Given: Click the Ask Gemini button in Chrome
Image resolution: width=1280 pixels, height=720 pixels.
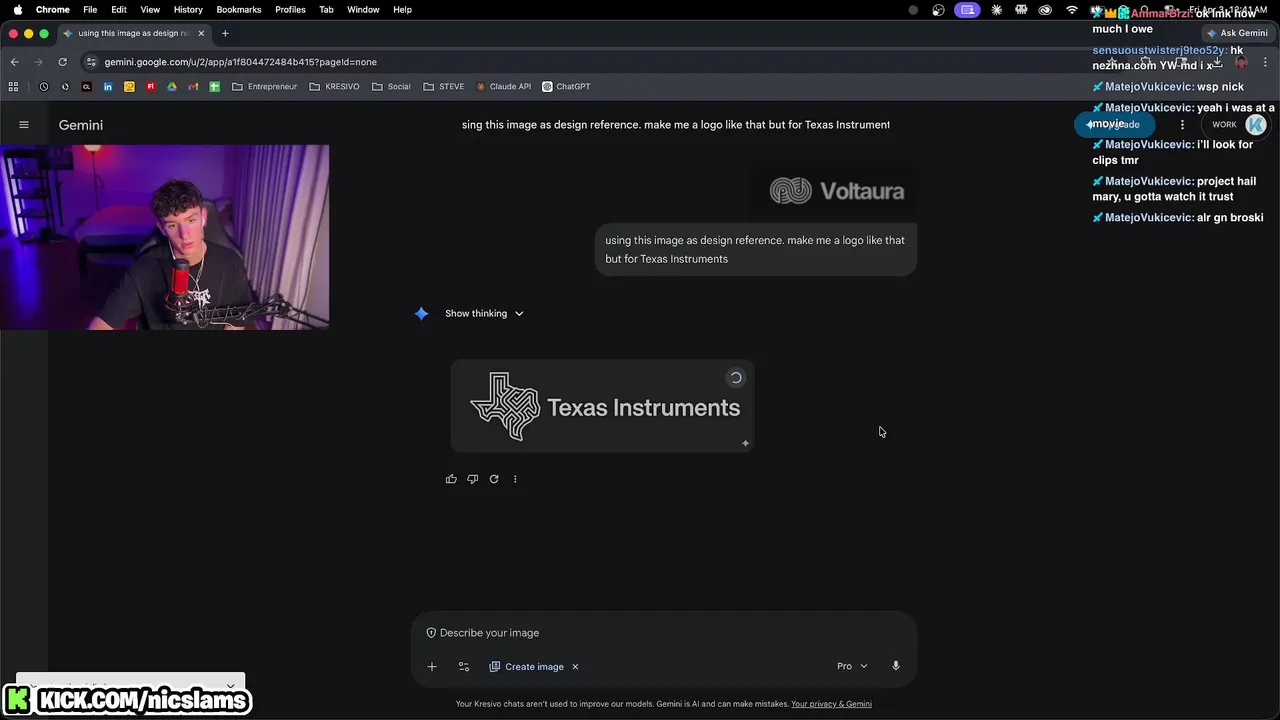Looking at the screenshot, I should point(1237,33).
